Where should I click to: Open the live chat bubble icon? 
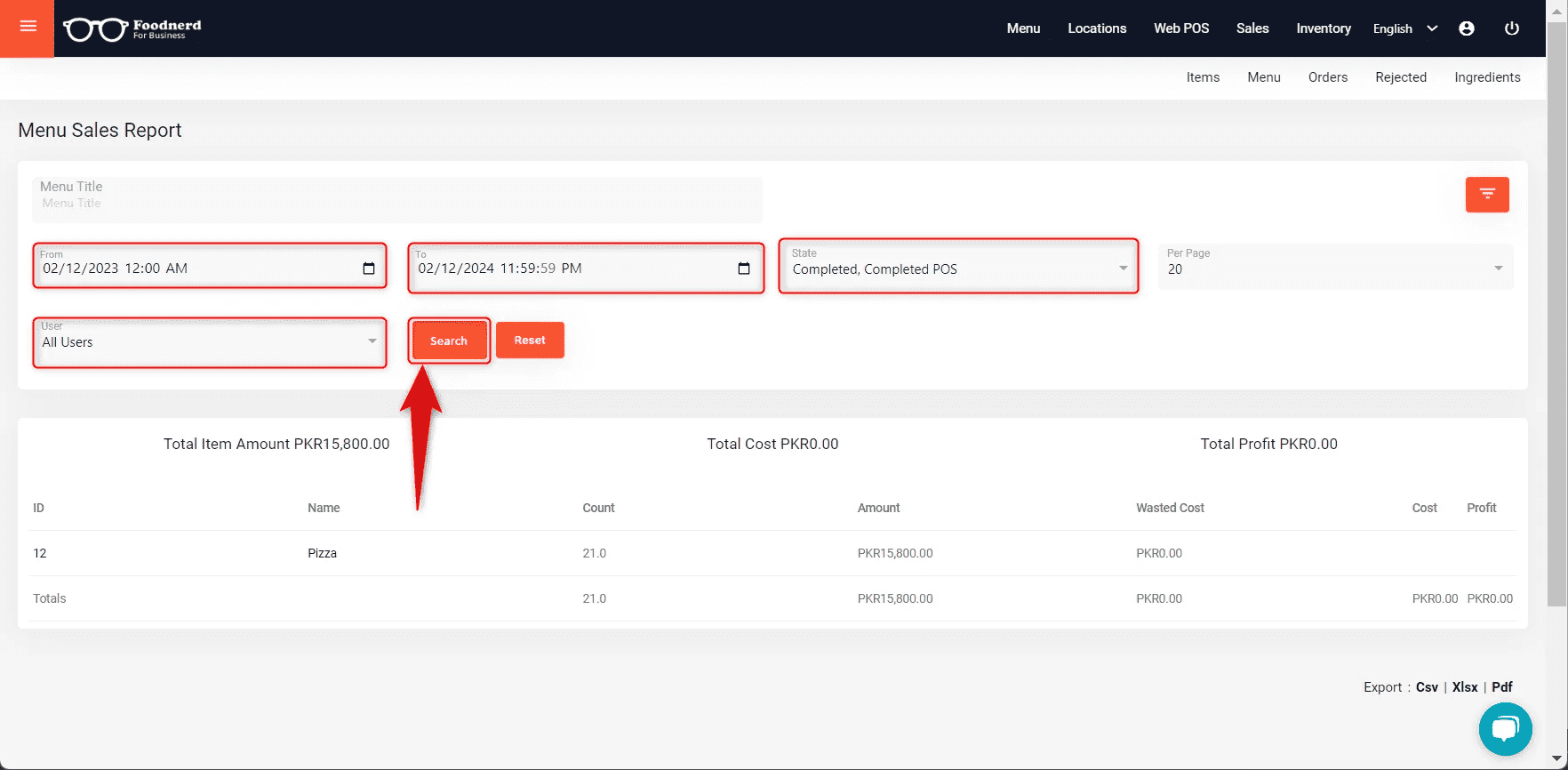[x=1505, y=729]
